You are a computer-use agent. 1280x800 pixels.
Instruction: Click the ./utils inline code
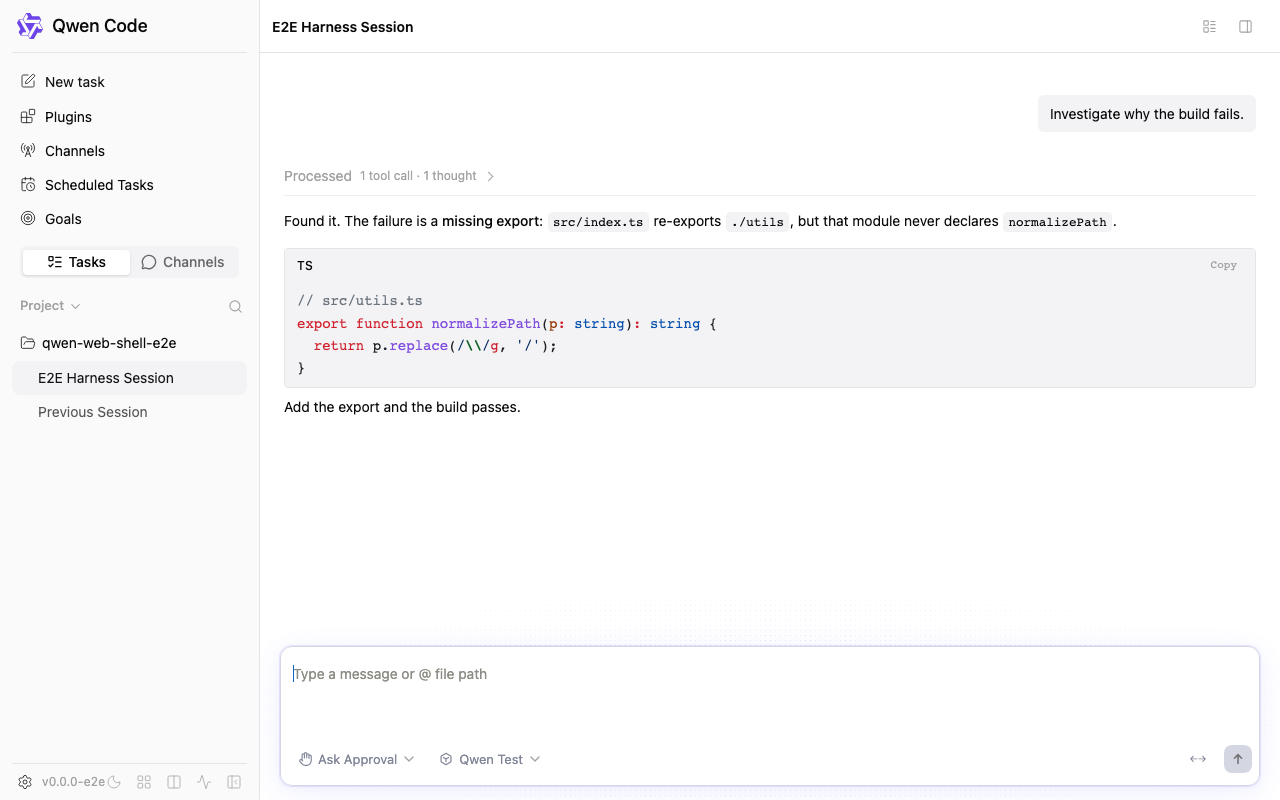coord(758,222)
